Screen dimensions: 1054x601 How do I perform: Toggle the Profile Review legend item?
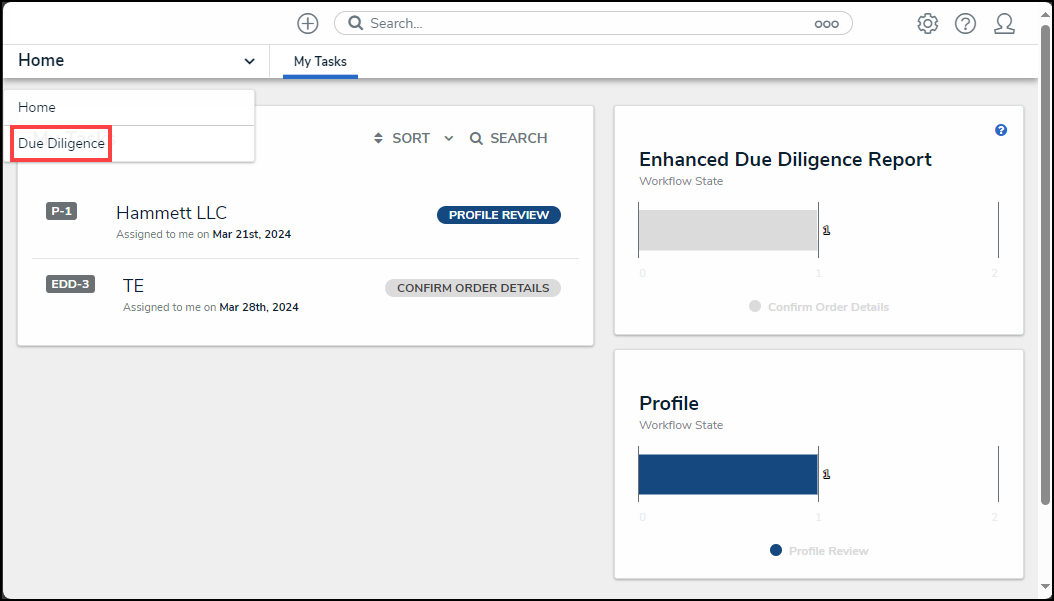click(819, 551)
